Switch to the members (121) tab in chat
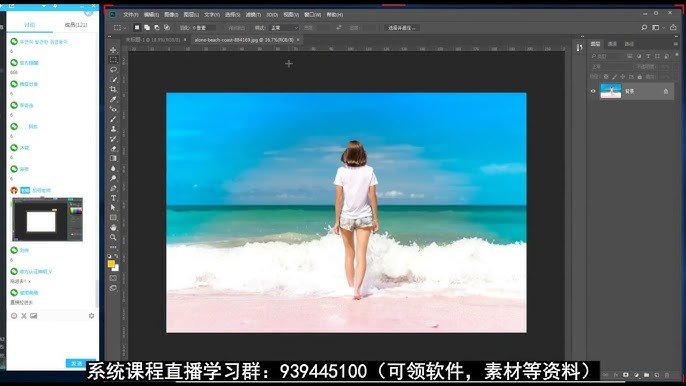This screenshot has width=686, height=386. [x=76, y=25]
